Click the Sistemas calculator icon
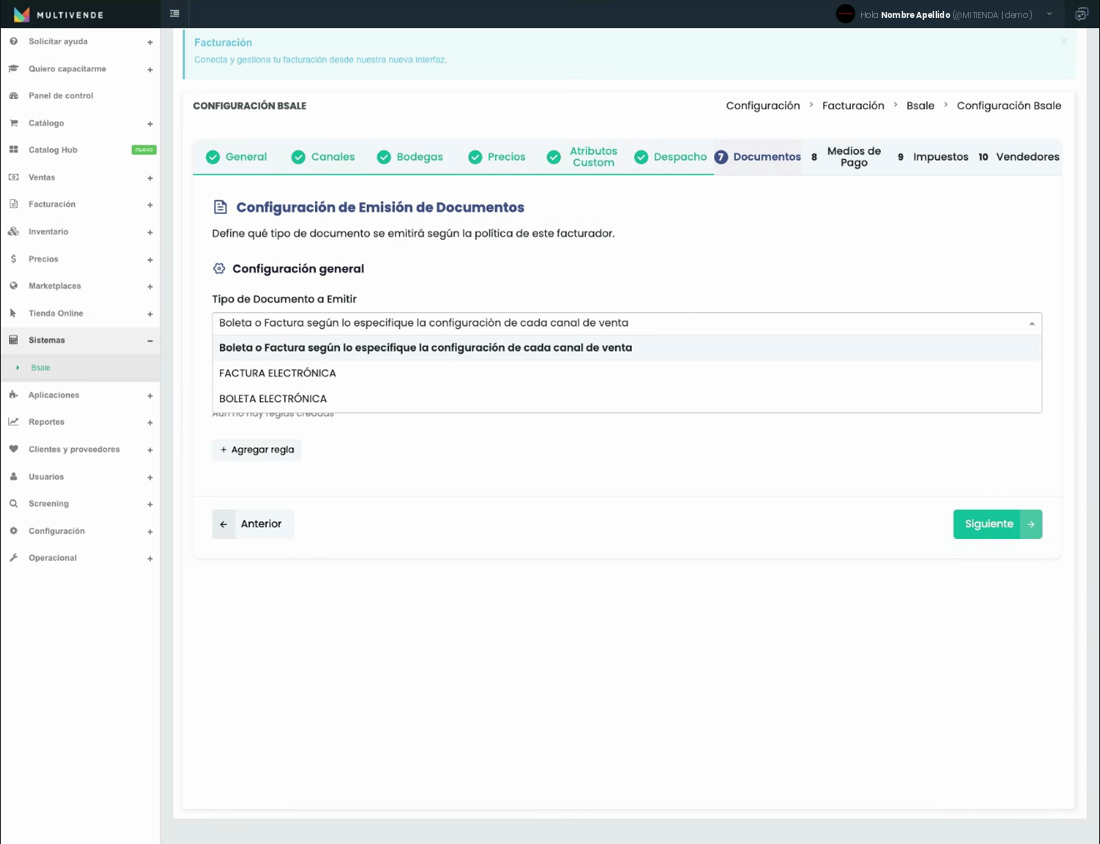This screenshot has width=1100, height=844. coord(13,340)
